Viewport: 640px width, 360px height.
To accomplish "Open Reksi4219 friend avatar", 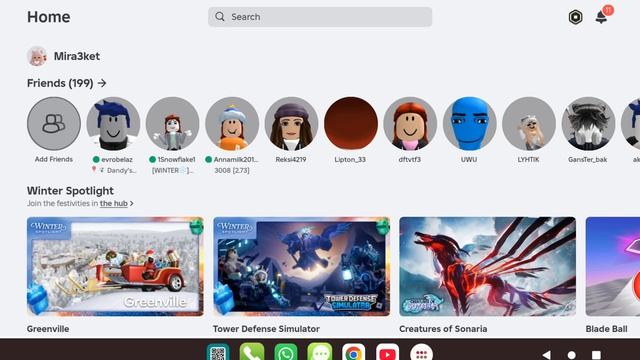I will click(x=291, y=124).
